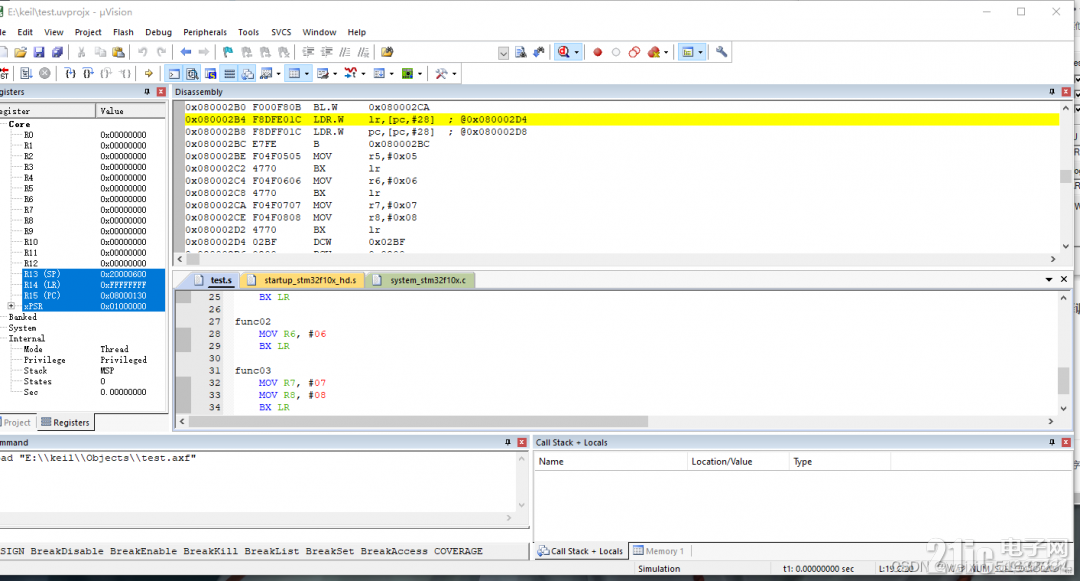The width and height of the screenshot is (1080, 581).
Task: Open configuration wrench icon
Action: click(721, 52)
